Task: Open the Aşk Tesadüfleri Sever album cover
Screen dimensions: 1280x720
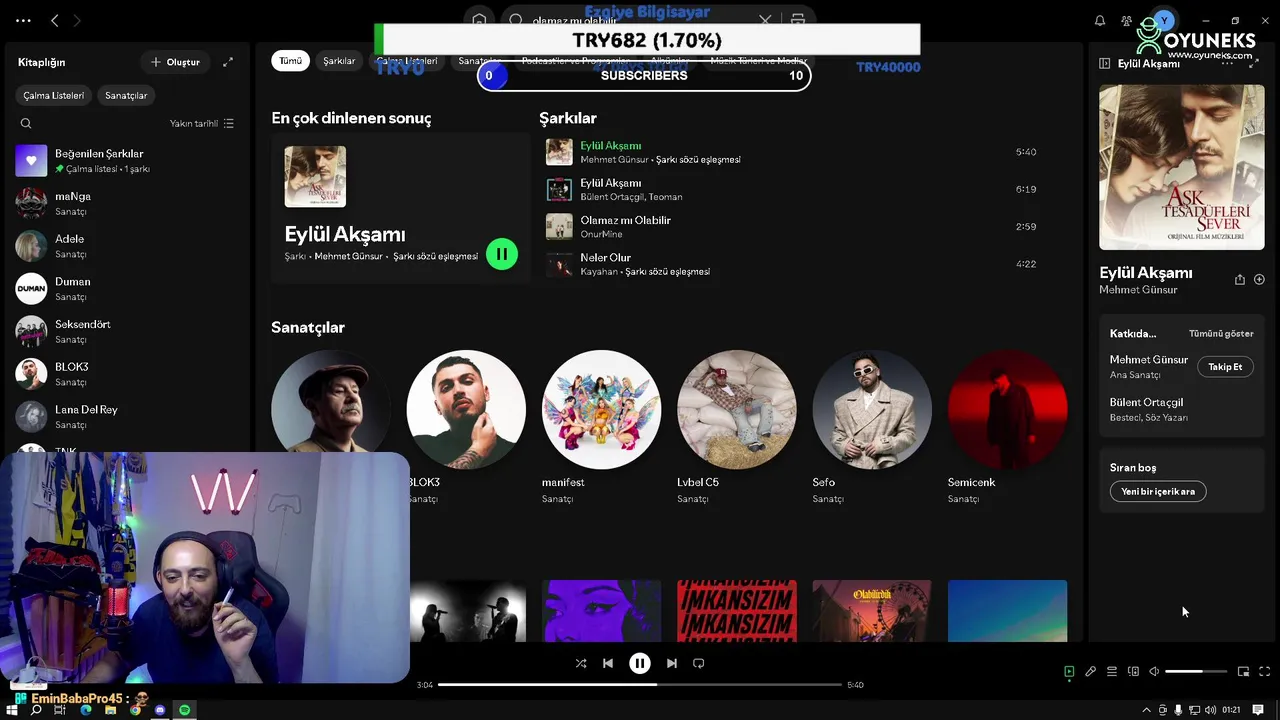Action: point(1182,167)
